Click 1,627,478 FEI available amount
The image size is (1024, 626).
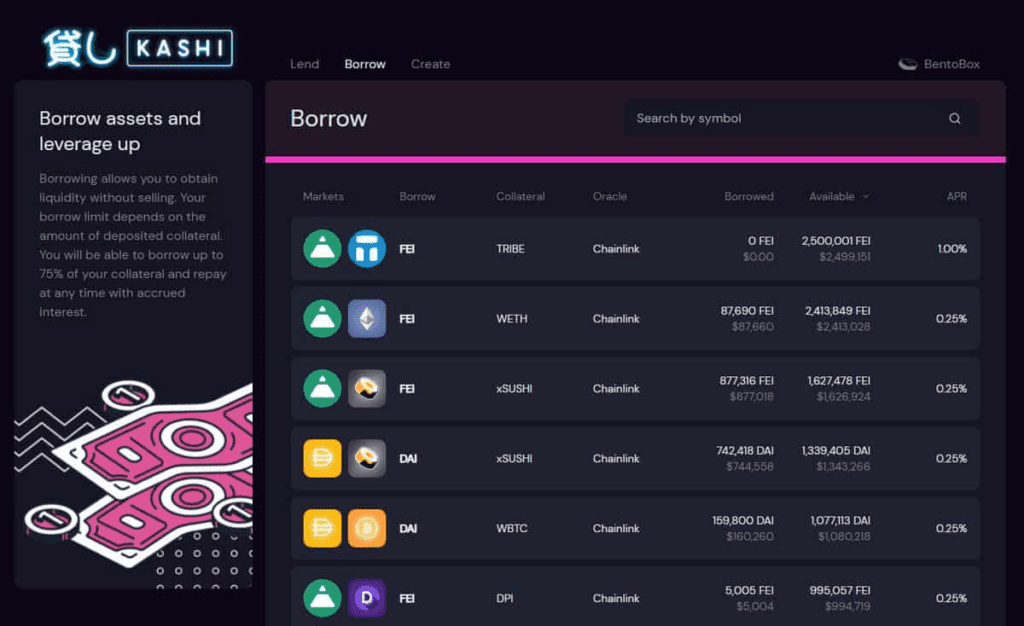click(839, 381)
